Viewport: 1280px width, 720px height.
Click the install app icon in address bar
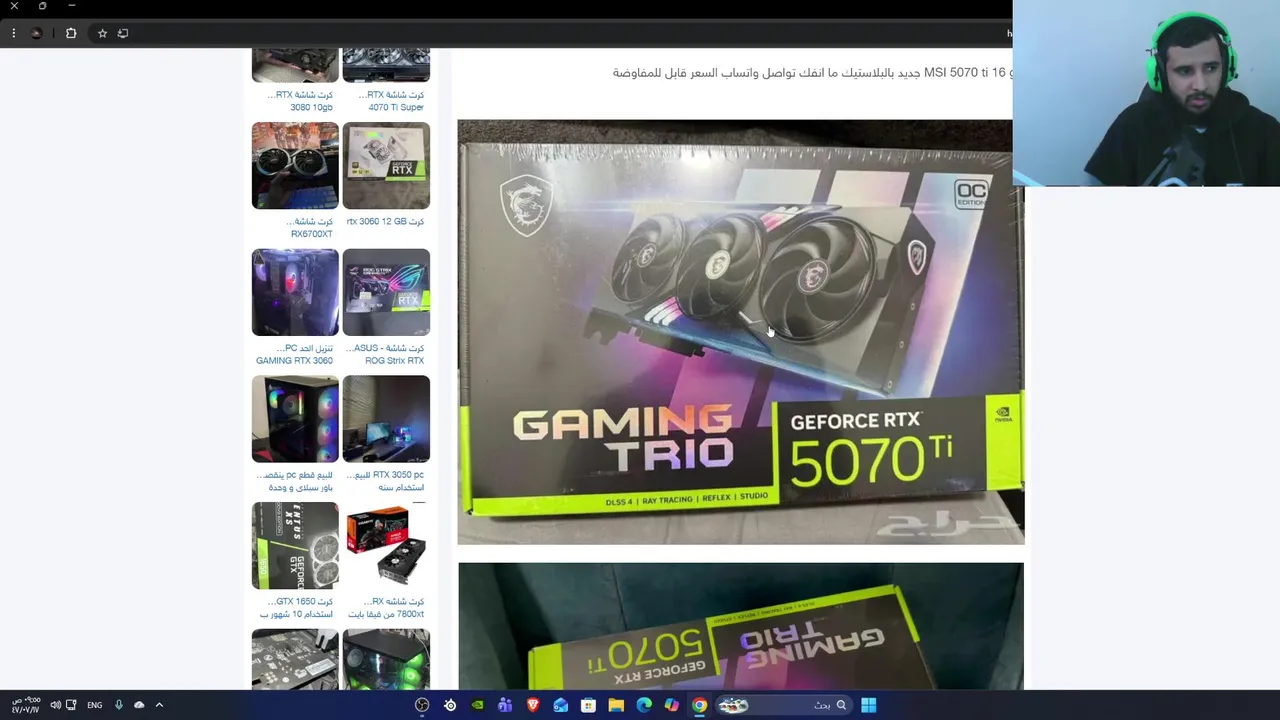123,33
